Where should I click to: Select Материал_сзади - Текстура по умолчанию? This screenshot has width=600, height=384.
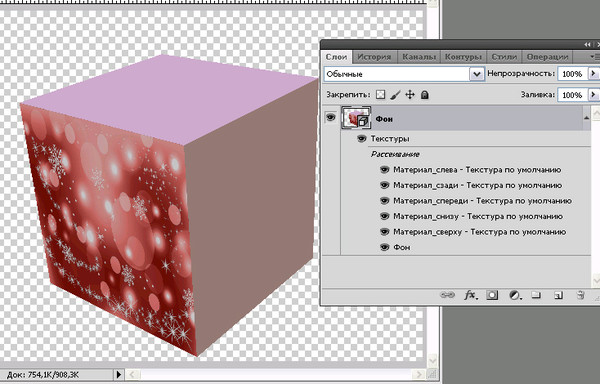tap(478, 185)
